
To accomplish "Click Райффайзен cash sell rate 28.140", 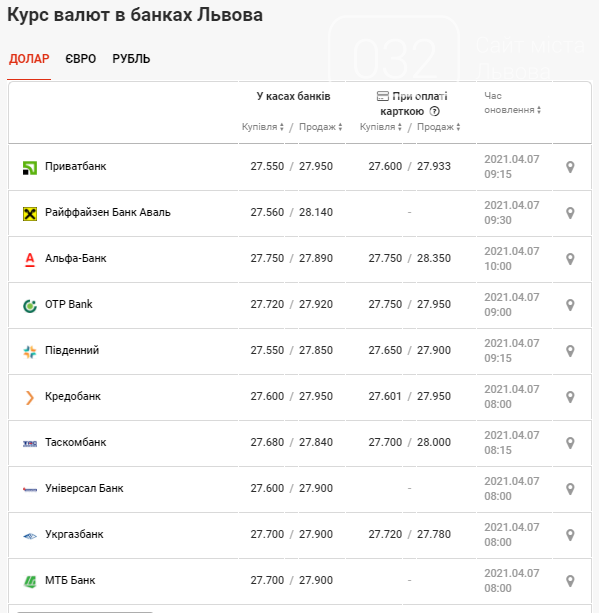I will (x=316, y=212).
